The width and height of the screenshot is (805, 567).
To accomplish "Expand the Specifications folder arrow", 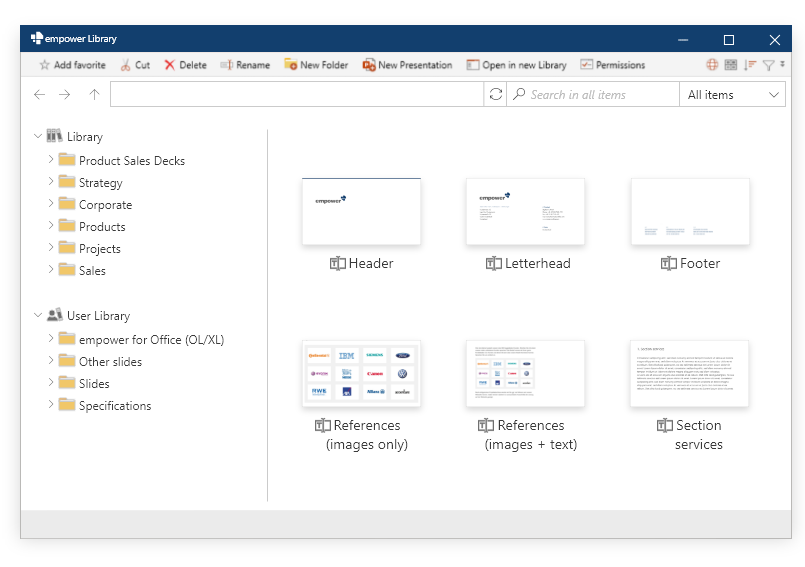I will coord(51,405).
